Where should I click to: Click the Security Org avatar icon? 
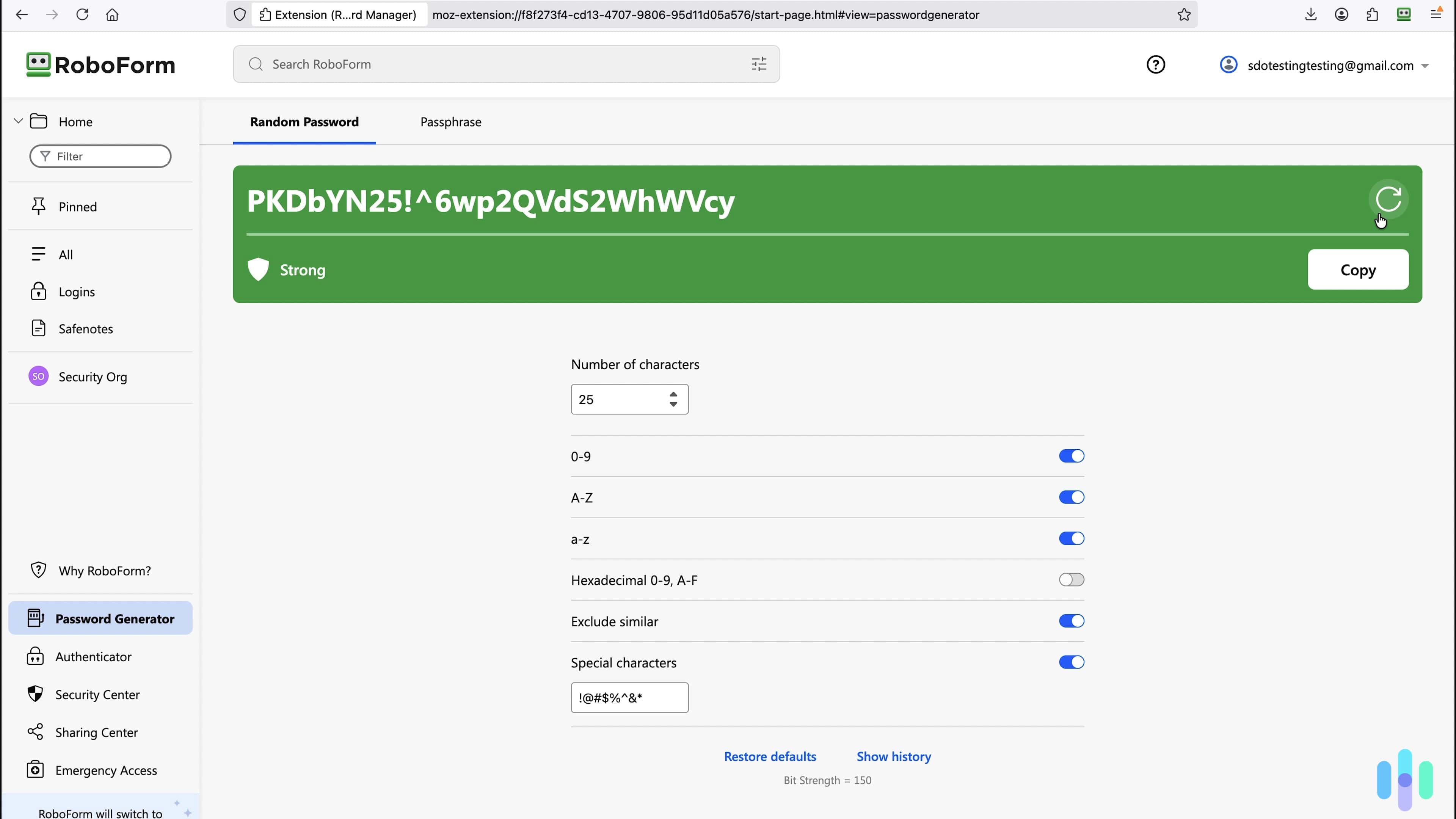(38, 376)
